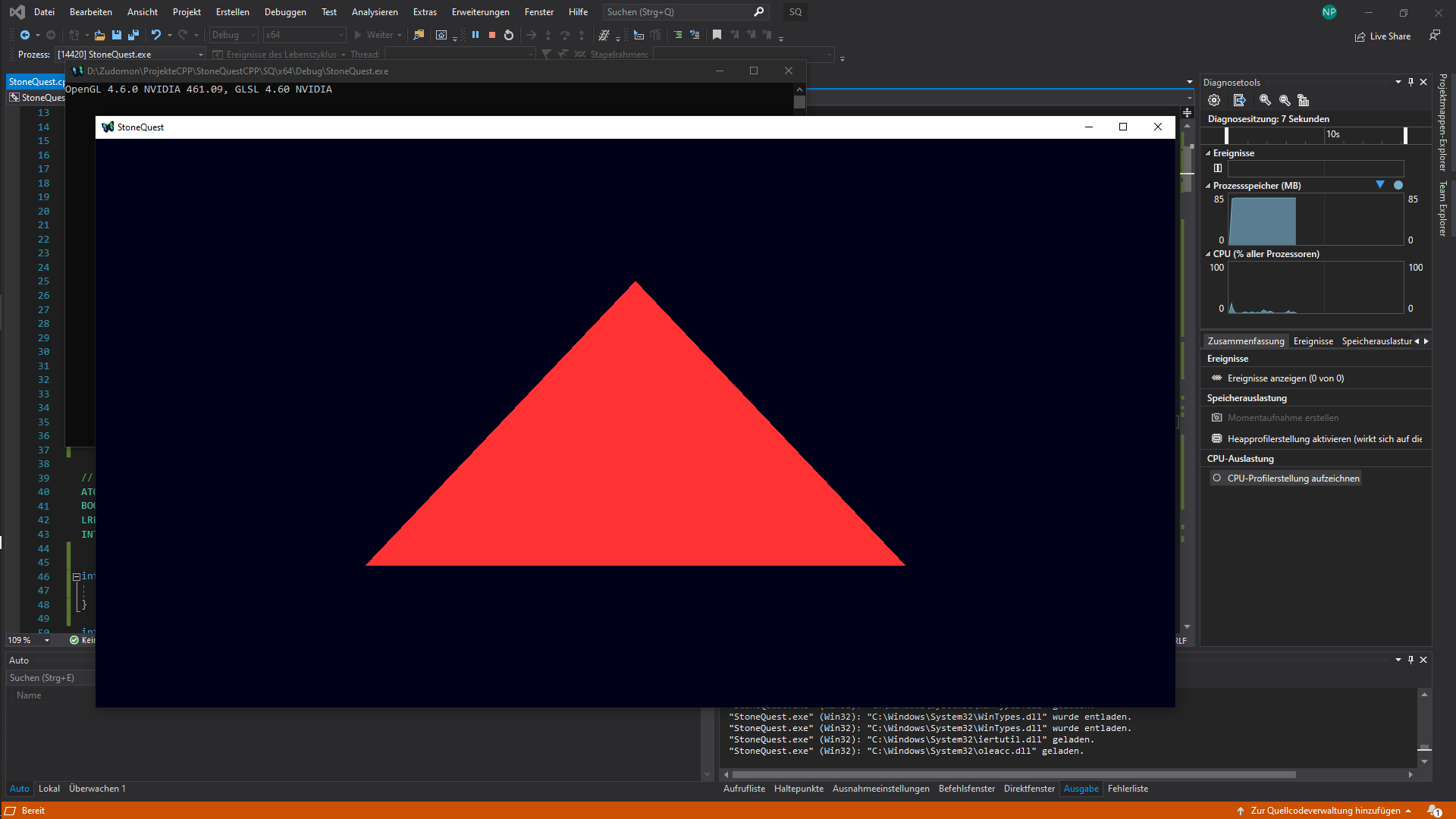
Task: Pin the Diagnosetools panel
Action: pyautogui.click(x=1410, y=82)
